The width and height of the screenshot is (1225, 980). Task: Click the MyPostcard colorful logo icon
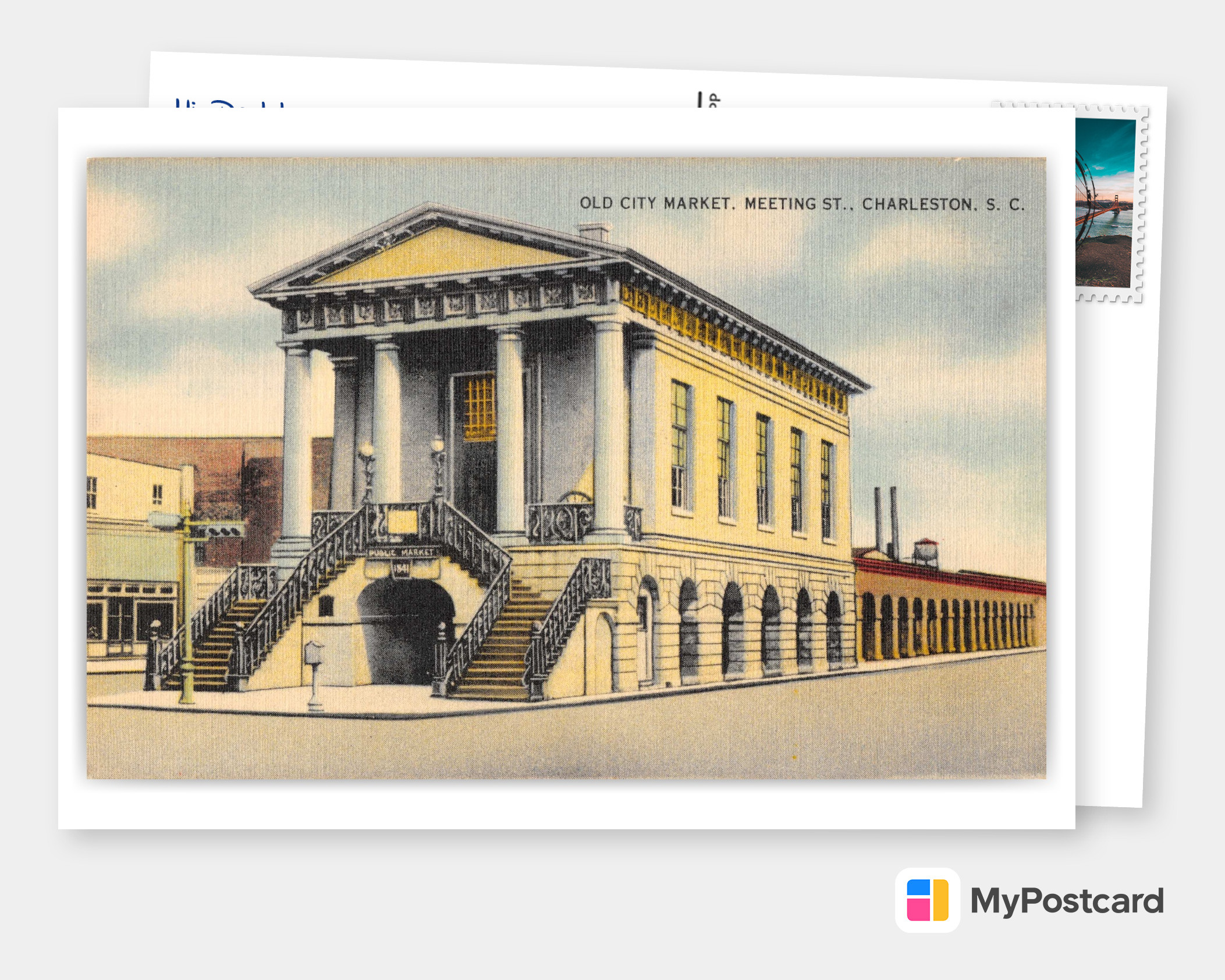pos(928,900)
